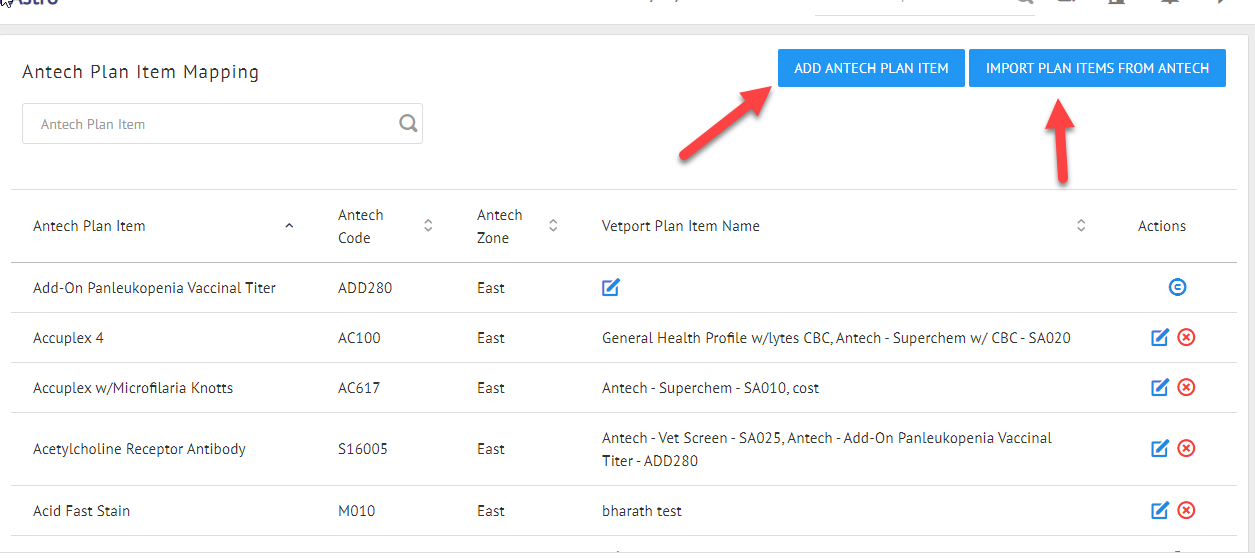
Task: Focus the Antech Plan Item search field
Action: click(x=222, y=124)
